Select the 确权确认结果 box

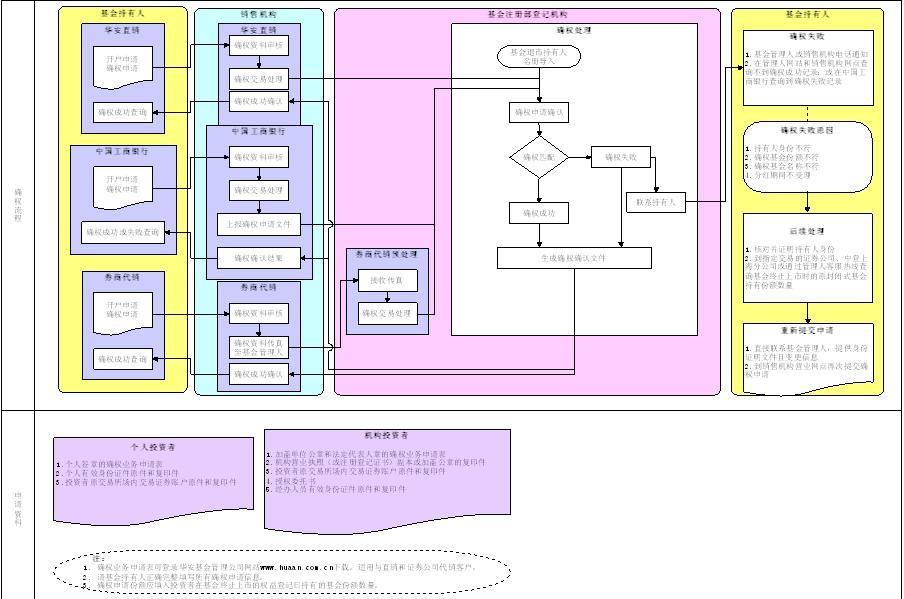click(259, 258)
